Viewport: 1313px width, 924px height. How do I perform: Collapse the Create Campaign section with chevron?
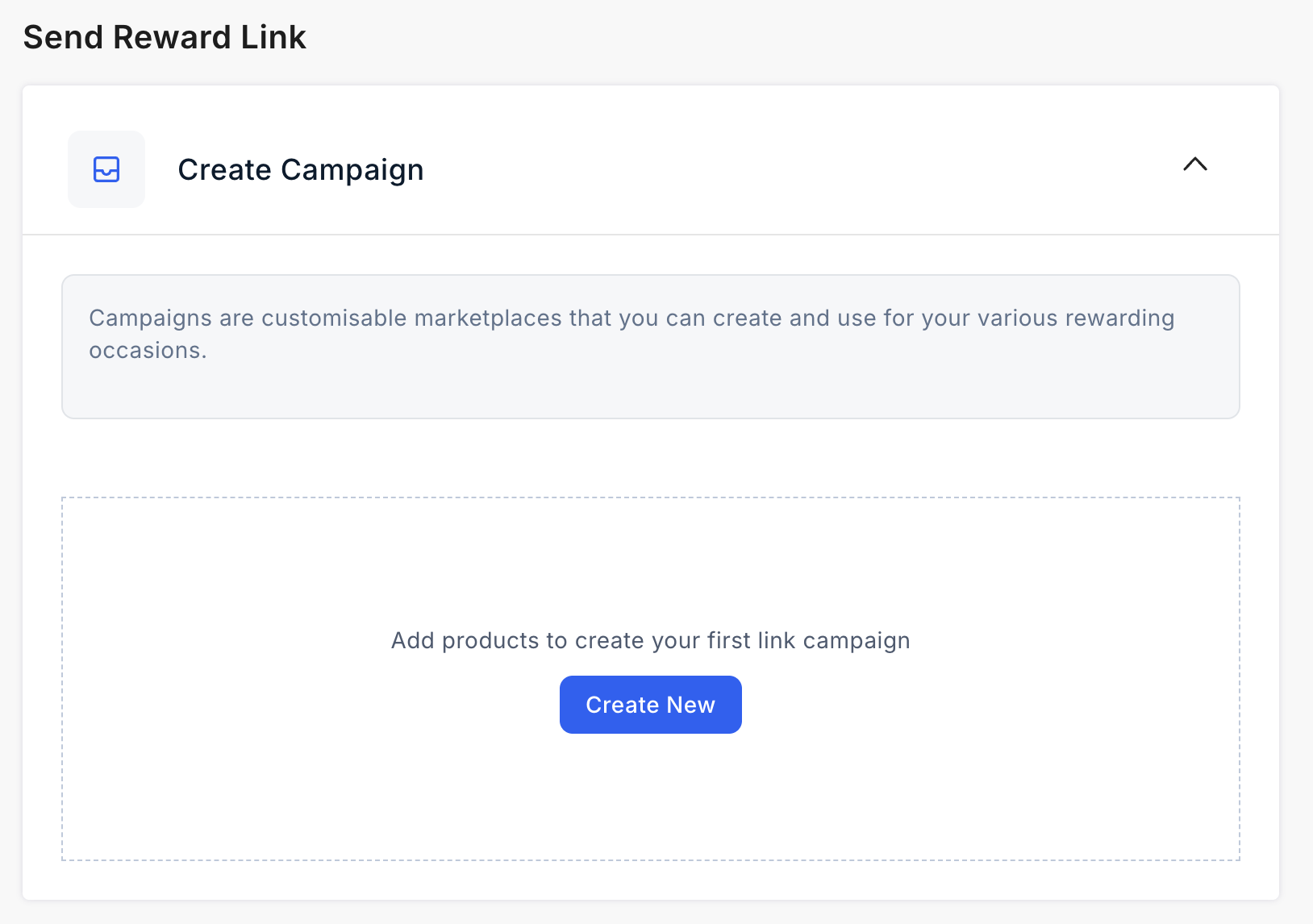point(1195,164)
